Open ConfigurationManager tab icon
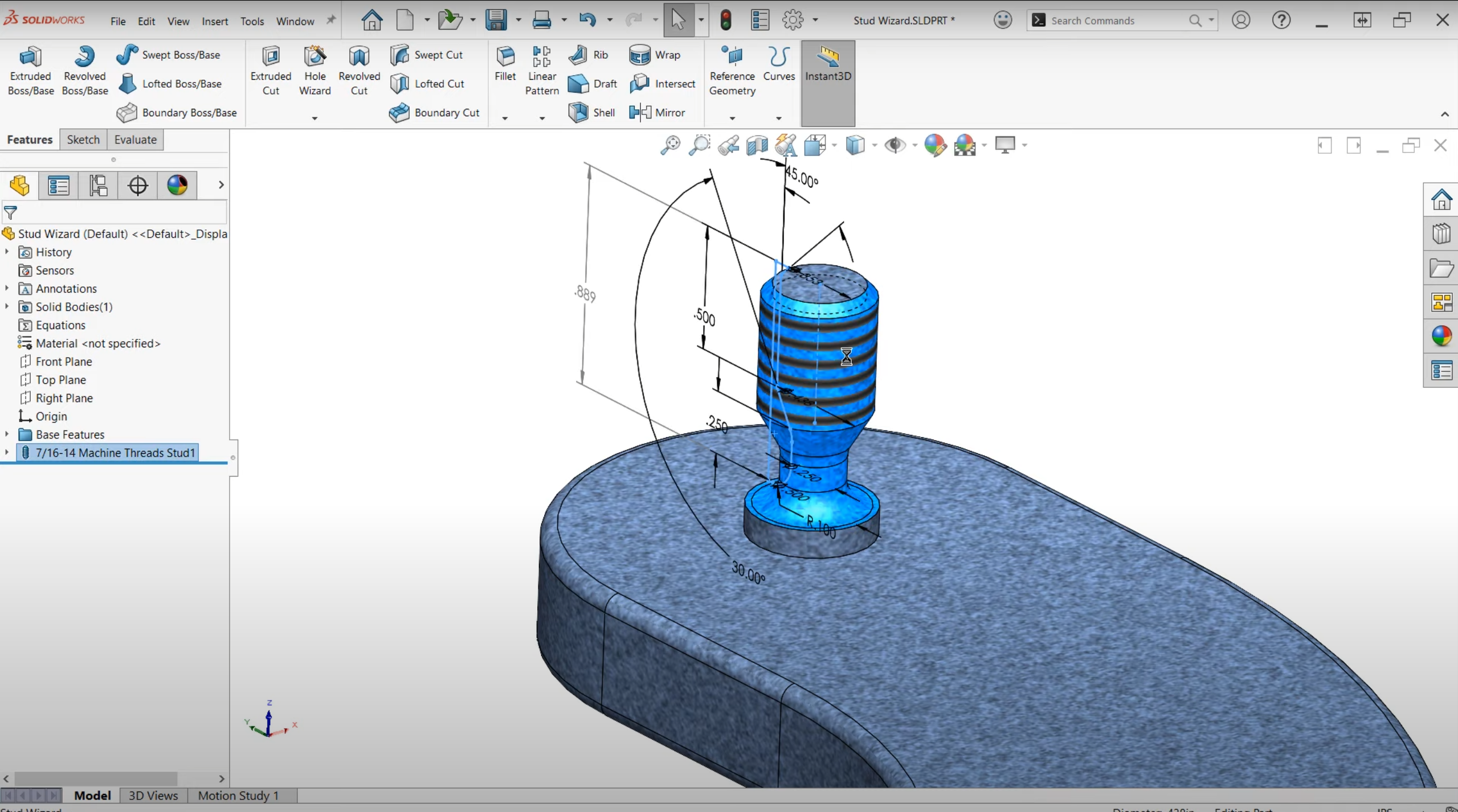 (98, 185)
